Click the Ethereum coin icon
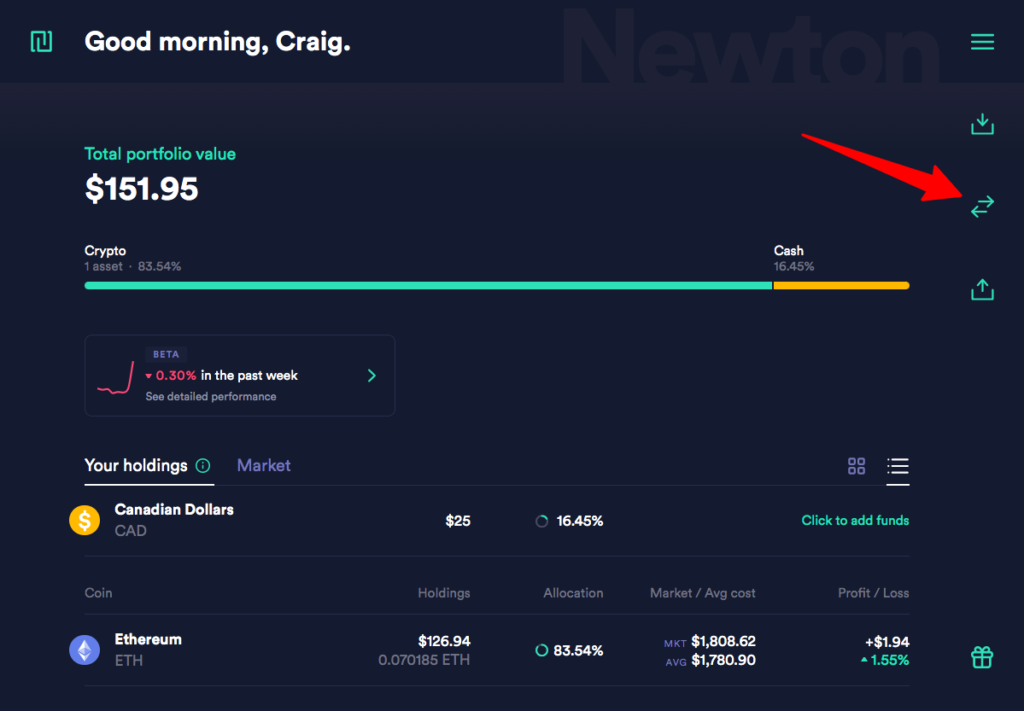This screenshot has width=1024, height=711. 84,650
